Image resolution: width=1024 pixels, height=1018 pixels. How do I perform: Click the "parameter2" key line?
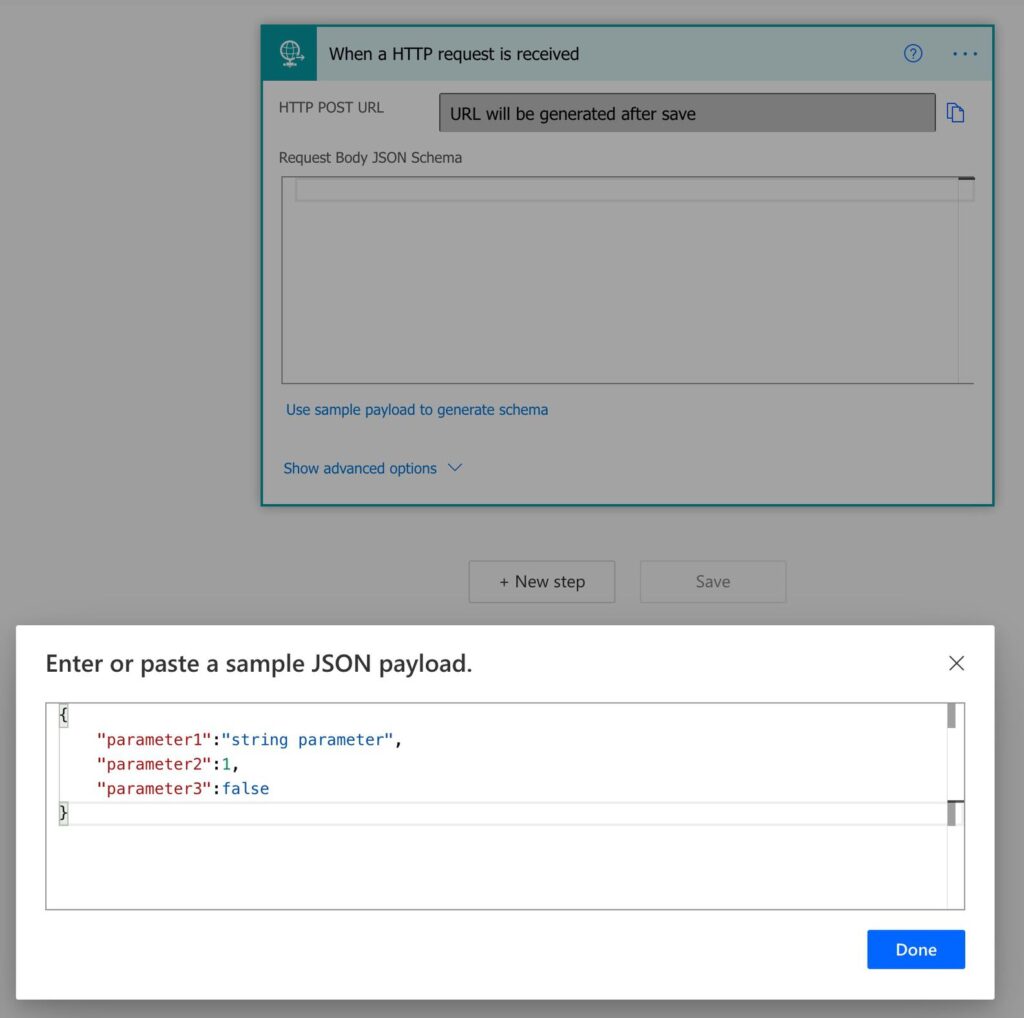click(x=154, y=763)
